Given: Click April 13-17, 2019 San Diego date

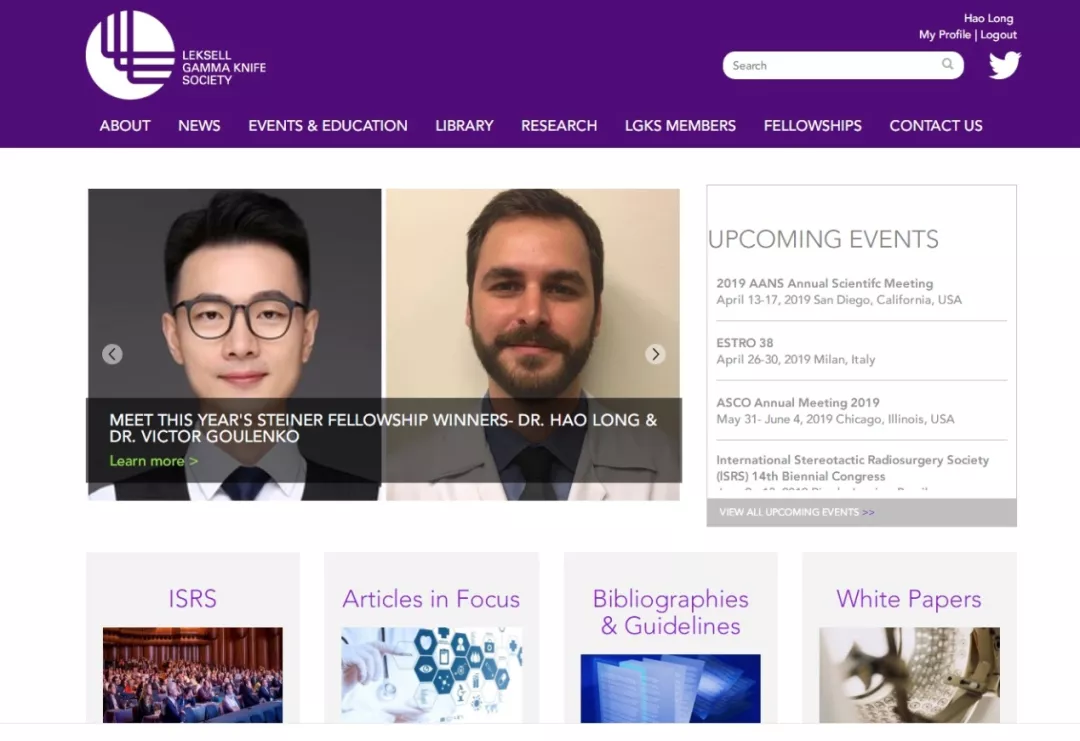Looking at the screenshot, I should point(839,300).
